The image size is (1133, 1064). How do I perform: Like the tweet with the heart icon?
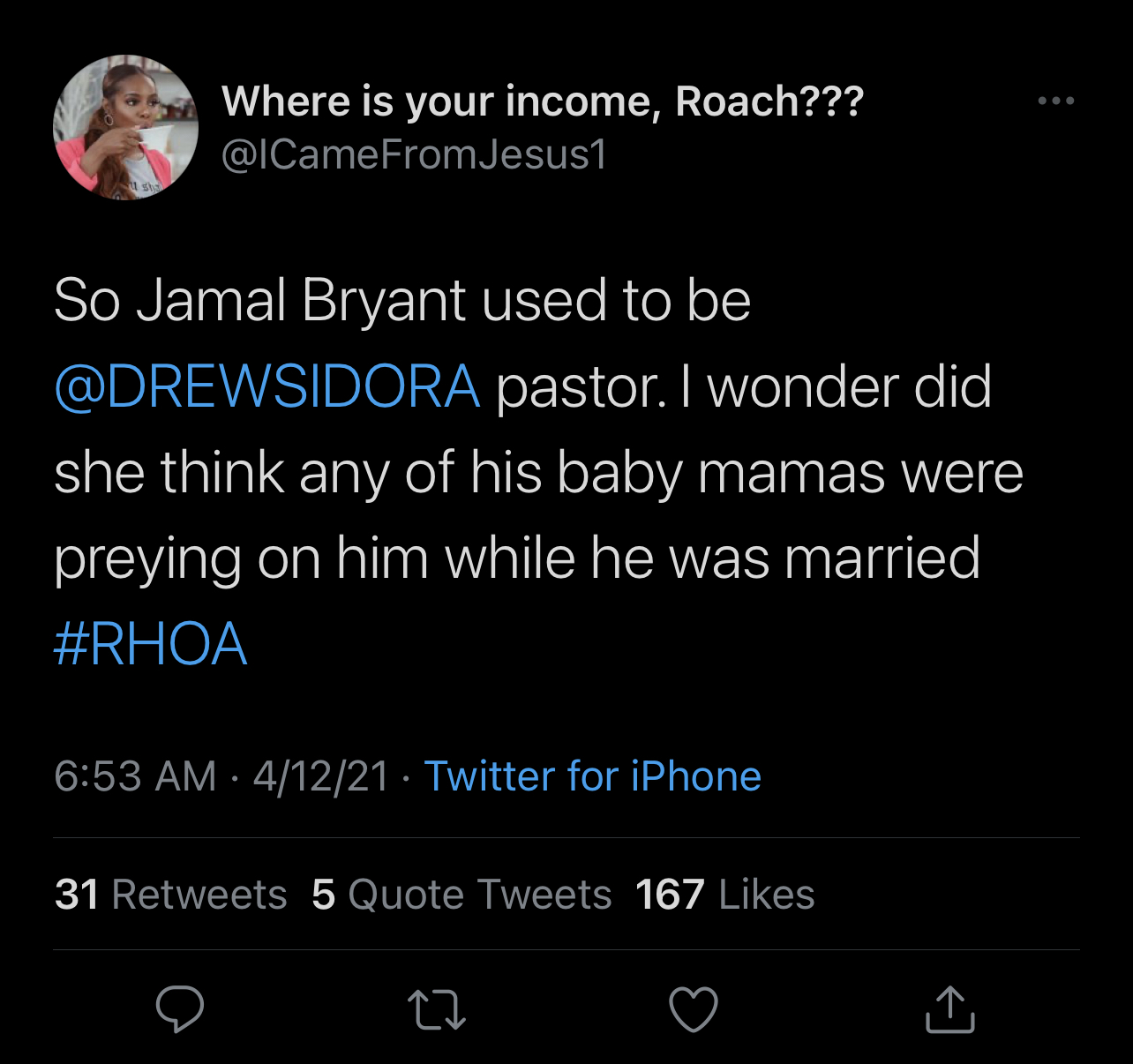(694, 1009)
